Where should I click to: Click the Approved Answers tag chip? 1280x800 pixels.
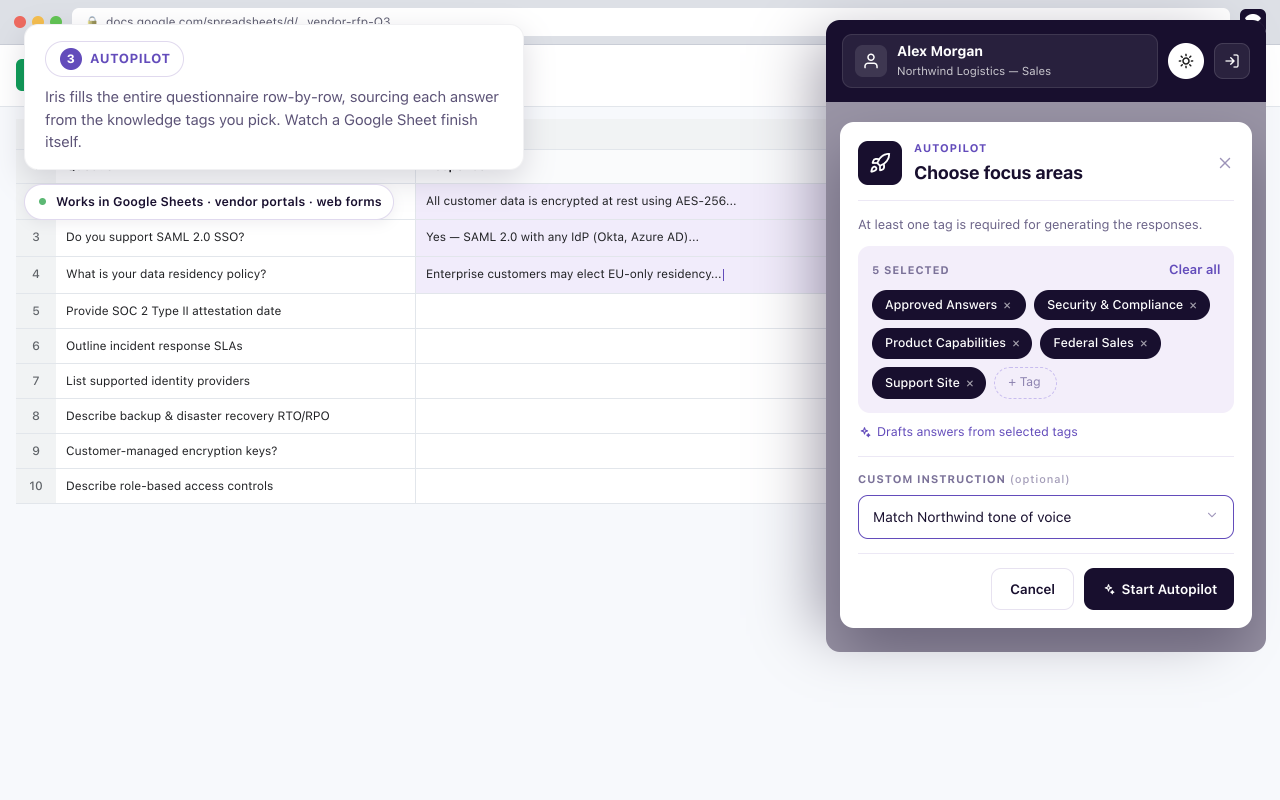pos(948,305)
